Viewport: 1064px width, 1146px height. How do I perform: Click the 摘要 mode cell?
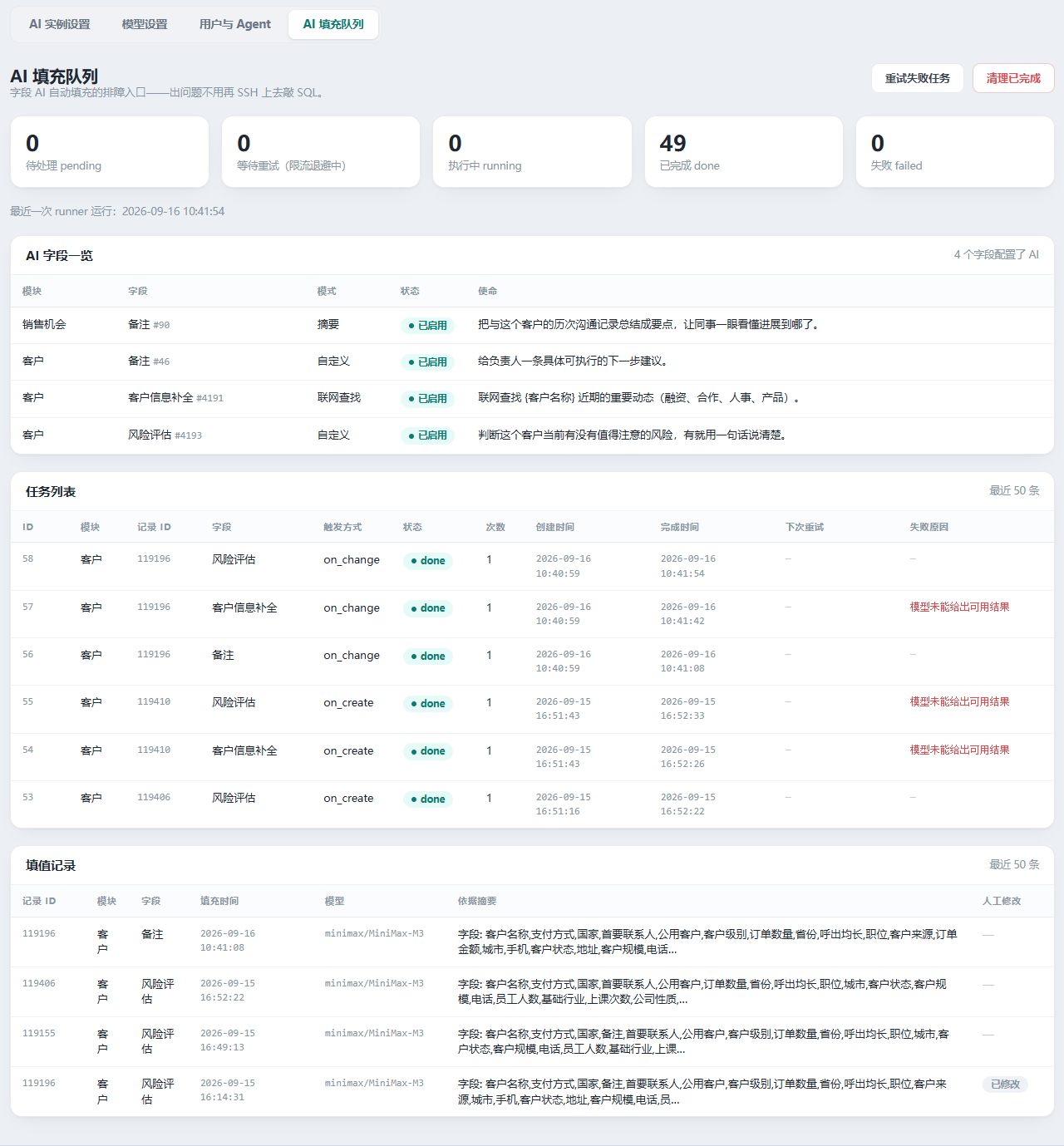pos(328,324)
